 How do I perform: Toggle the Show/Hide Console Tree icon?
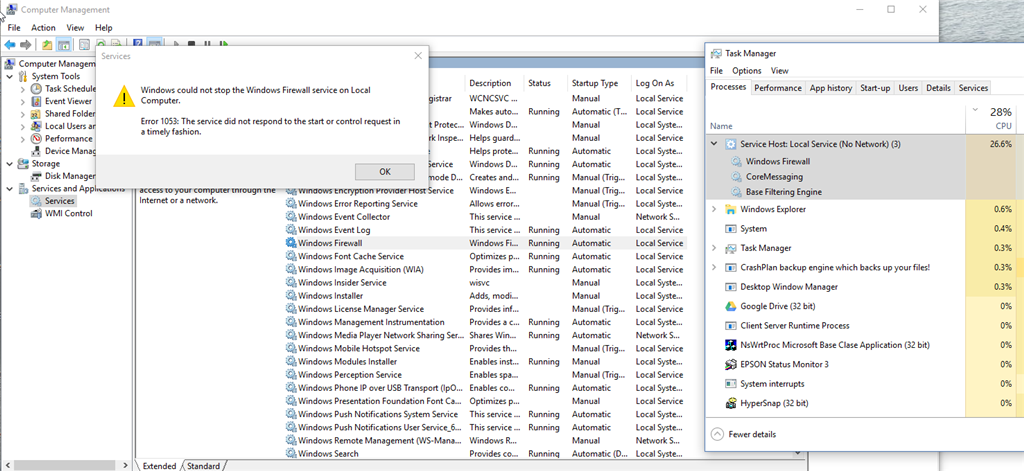click(x=63, y=44)
